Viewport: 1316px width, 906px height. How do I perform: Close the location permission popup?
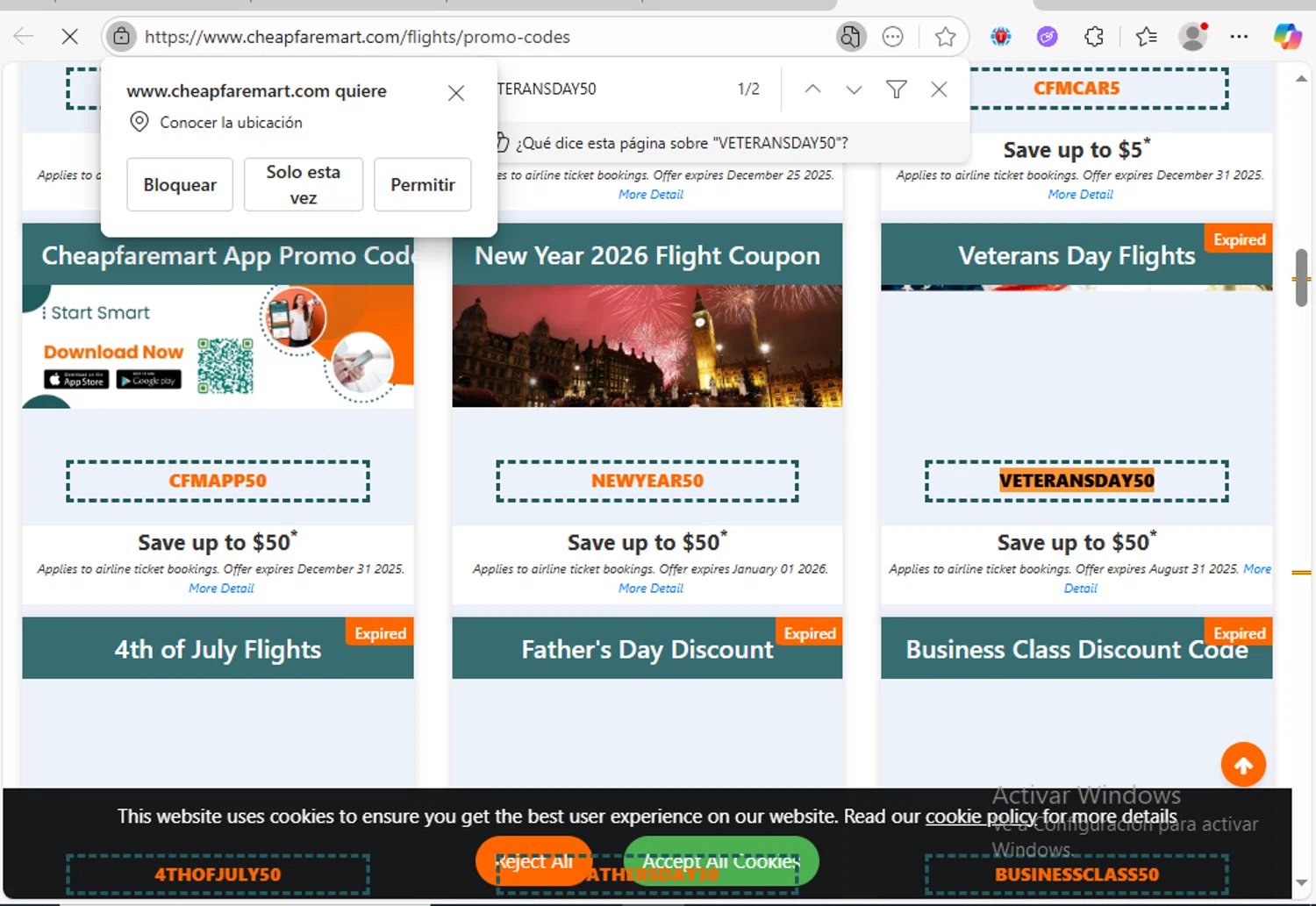[456, 93]
